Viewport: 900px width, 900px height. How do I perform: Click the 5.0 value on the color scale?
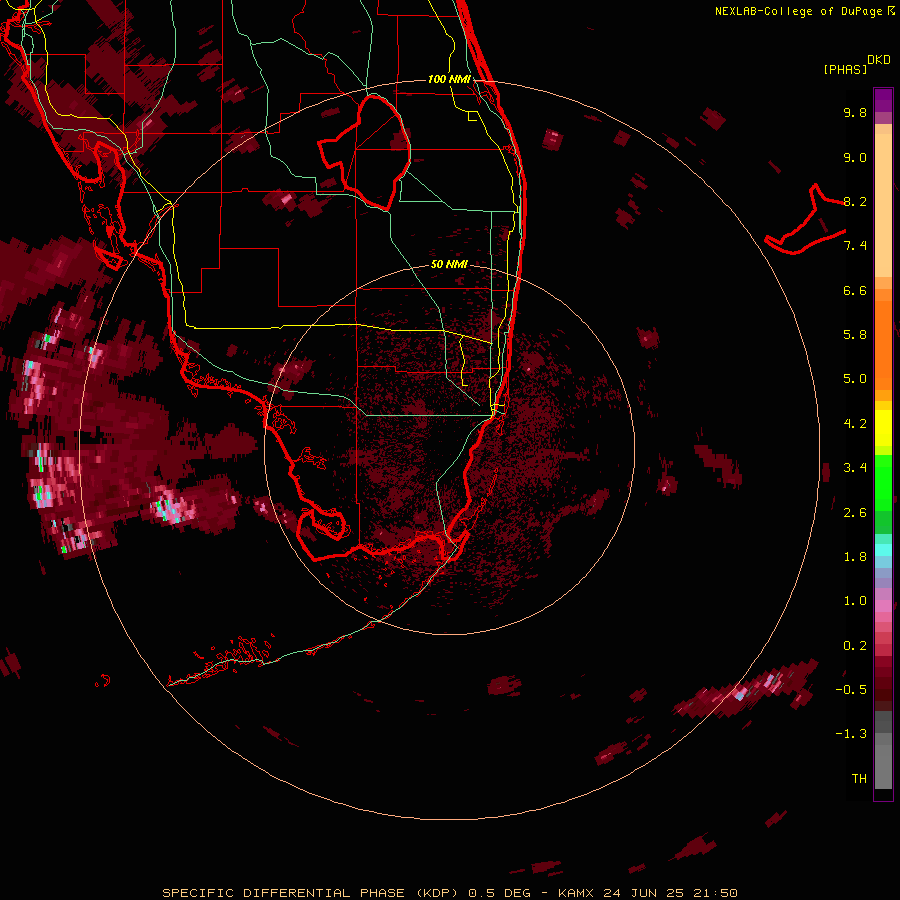pos(855,379)
